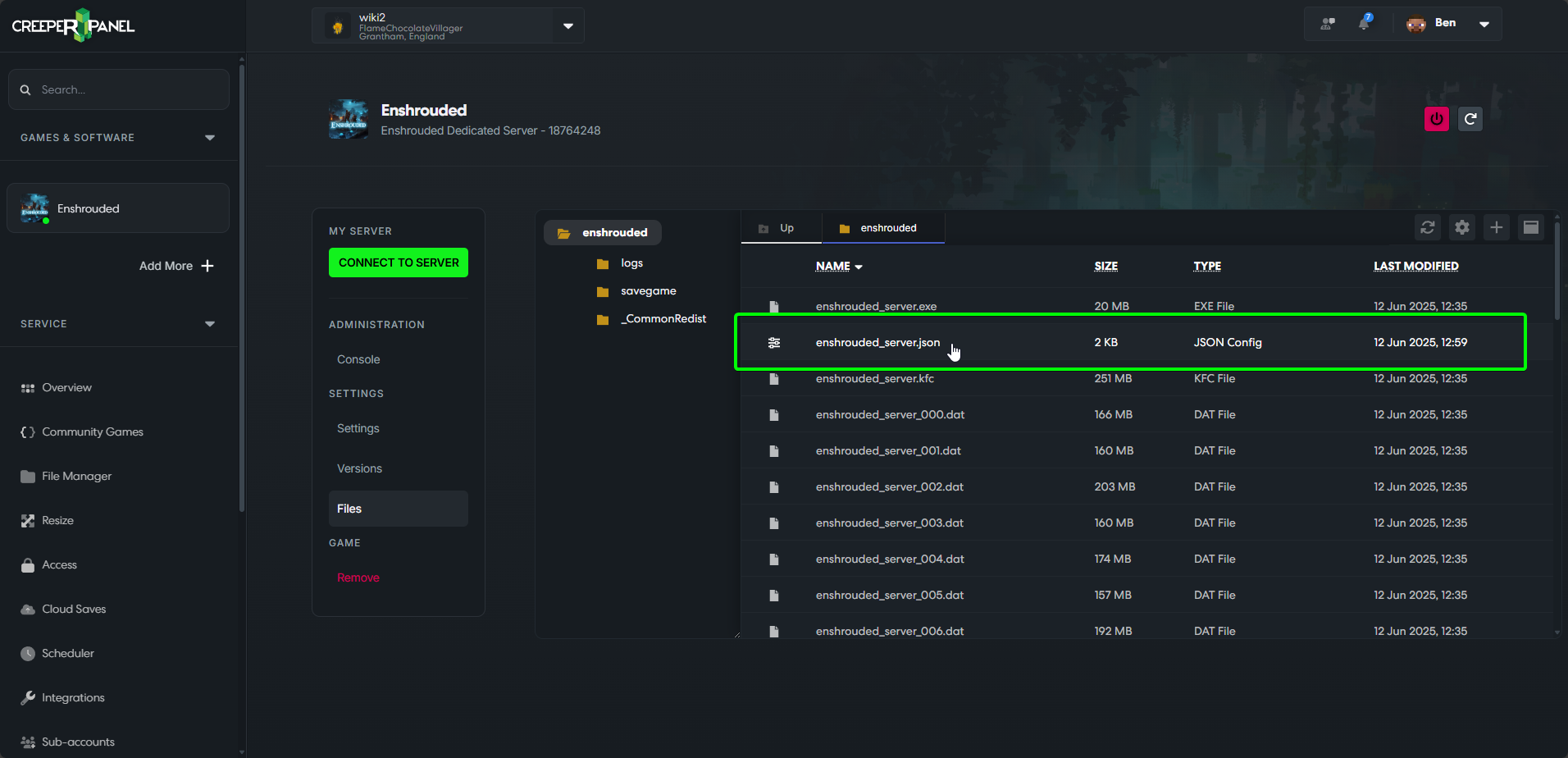The width and height of the screenshot is (1568, 758).
Task: Sort files by Size column
Action: coord(1105,266)
